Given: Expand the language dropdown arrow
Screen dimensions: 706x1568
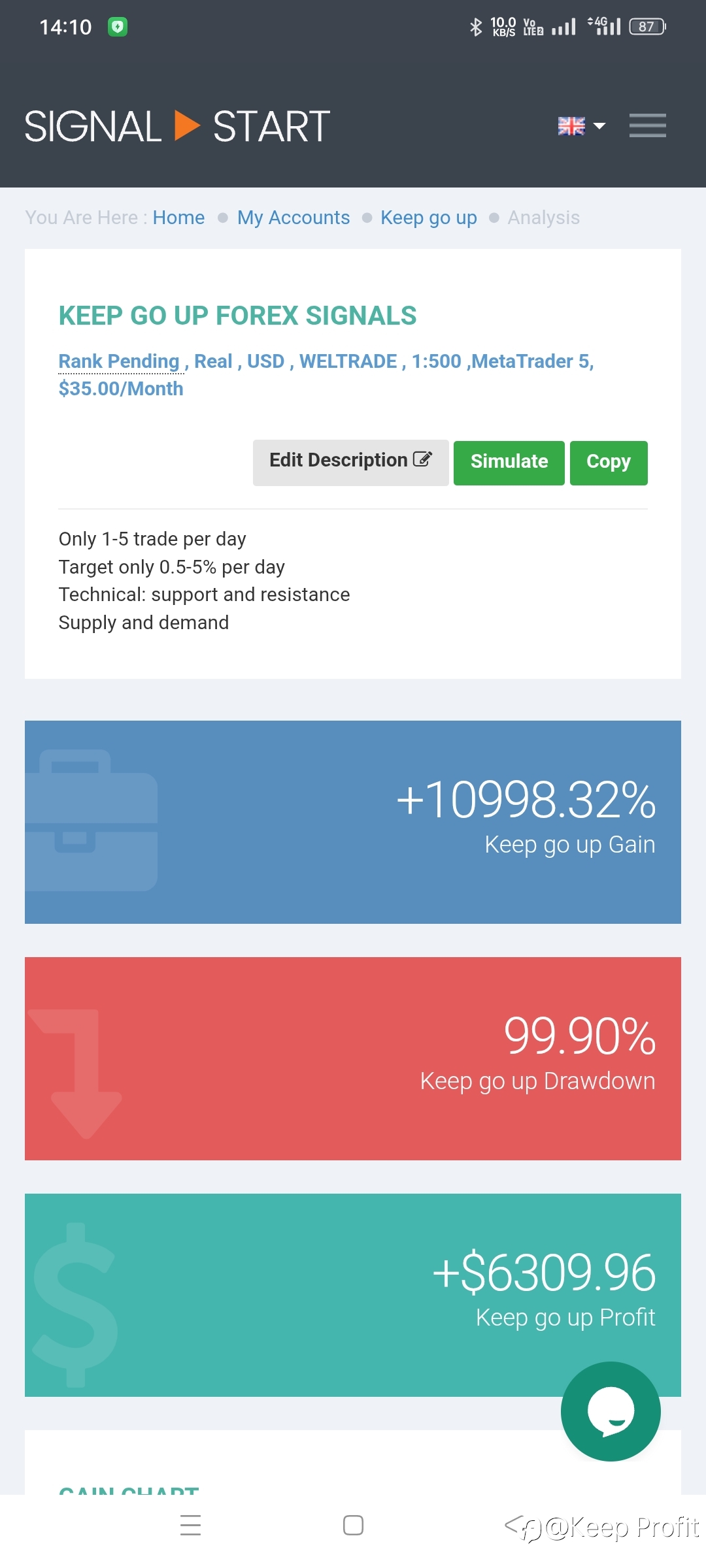Looking at the screenshot, I should coord(599,125).
